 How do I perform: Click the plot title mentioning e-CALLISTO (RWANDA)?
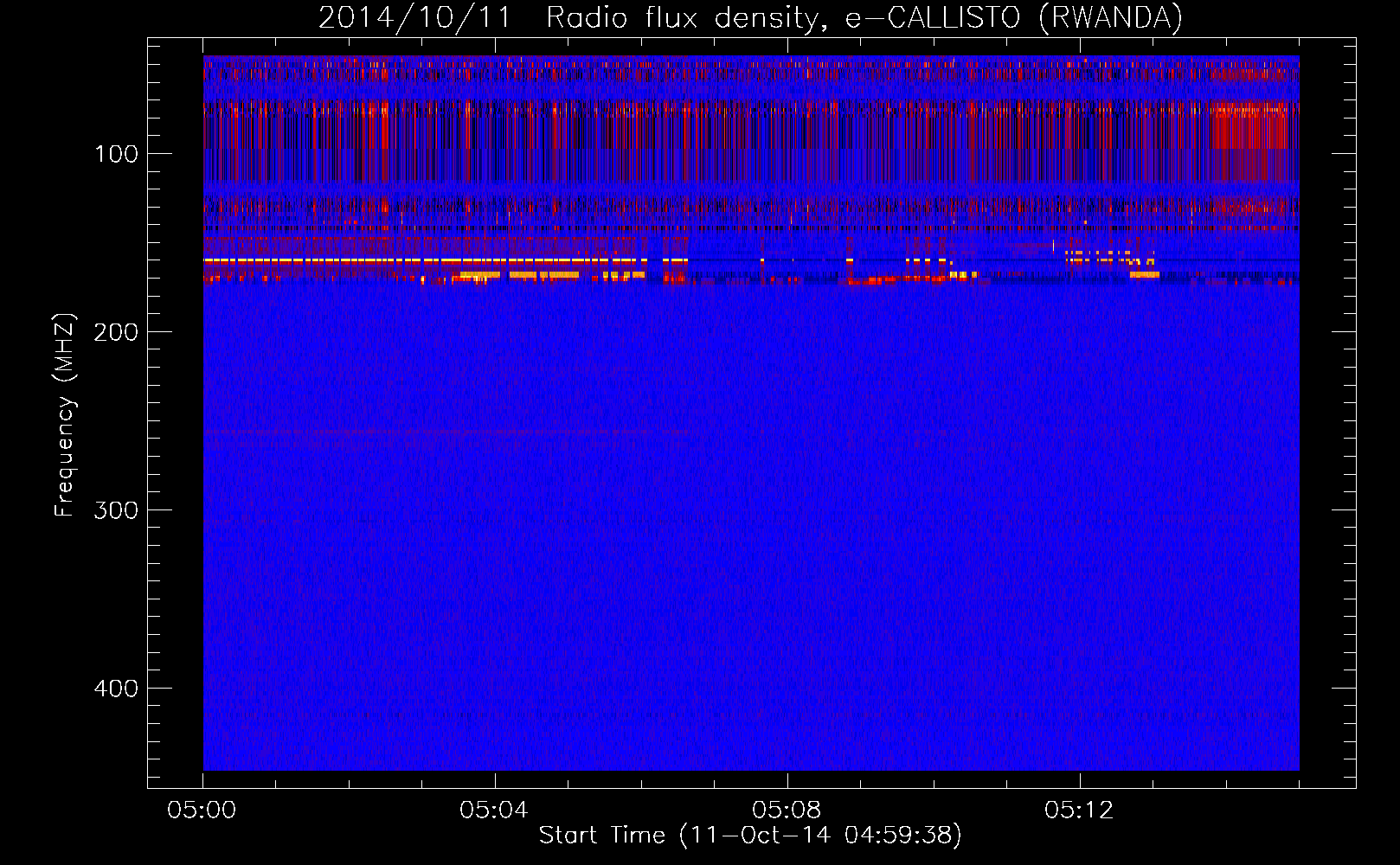coord(750,18)
